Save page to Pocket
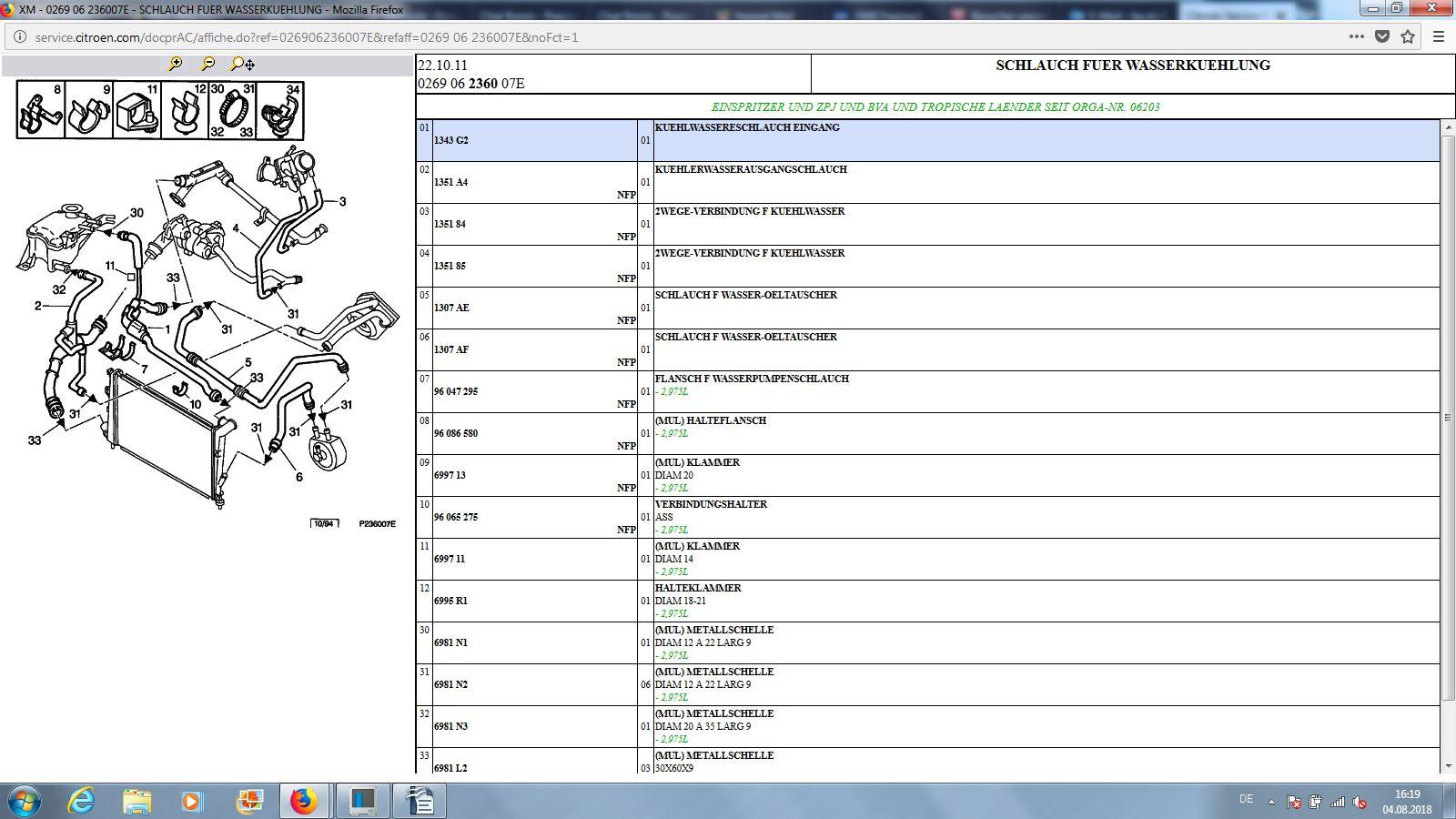 (1382, 37)
